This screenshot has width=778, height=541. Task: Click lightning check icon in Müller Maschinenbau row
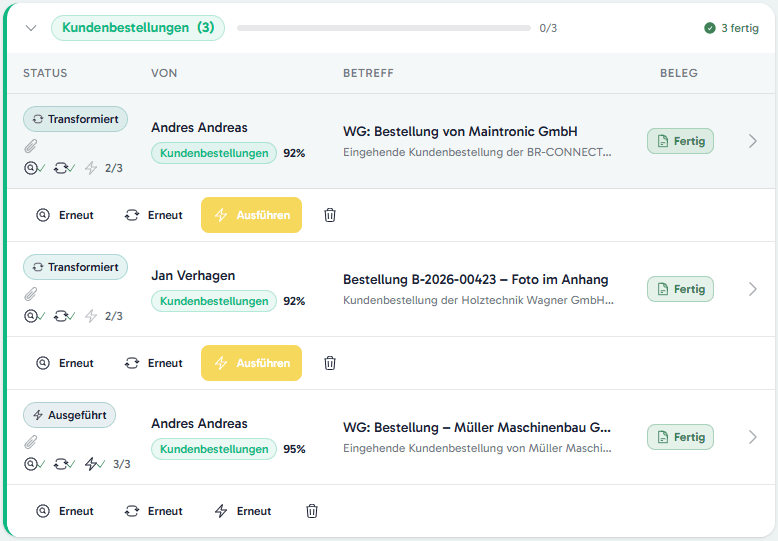[x=94, y=464]
